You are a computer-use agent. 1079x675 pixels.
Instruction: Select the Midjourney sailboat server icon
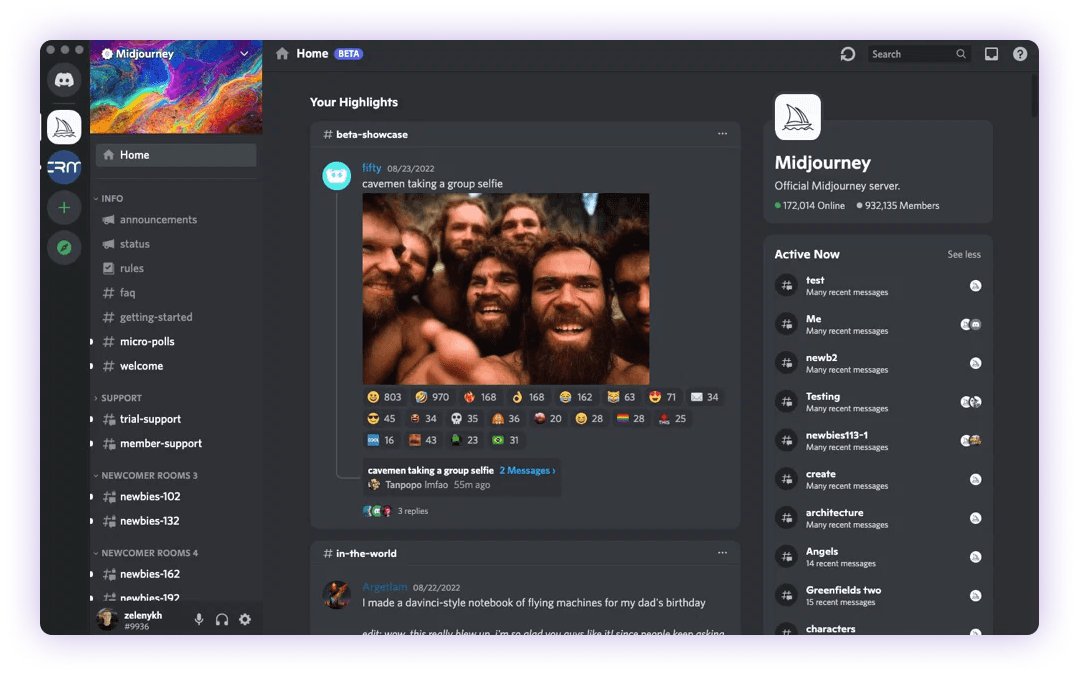64,127
